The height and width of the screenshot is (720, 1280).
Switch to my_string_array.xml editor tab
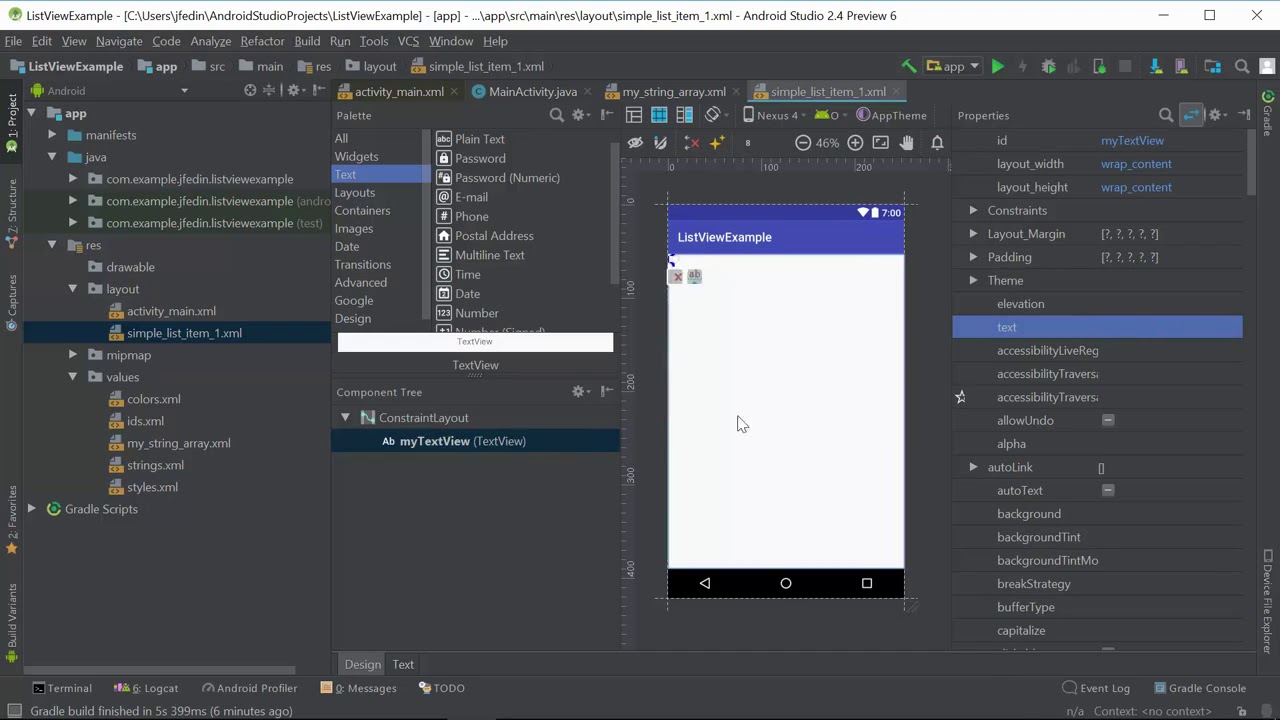point(673,91)
